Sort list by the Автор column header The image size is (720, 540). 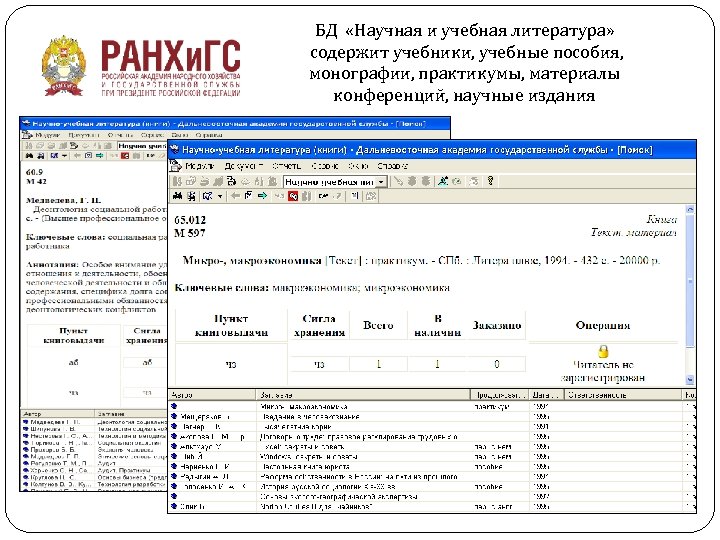212,395
